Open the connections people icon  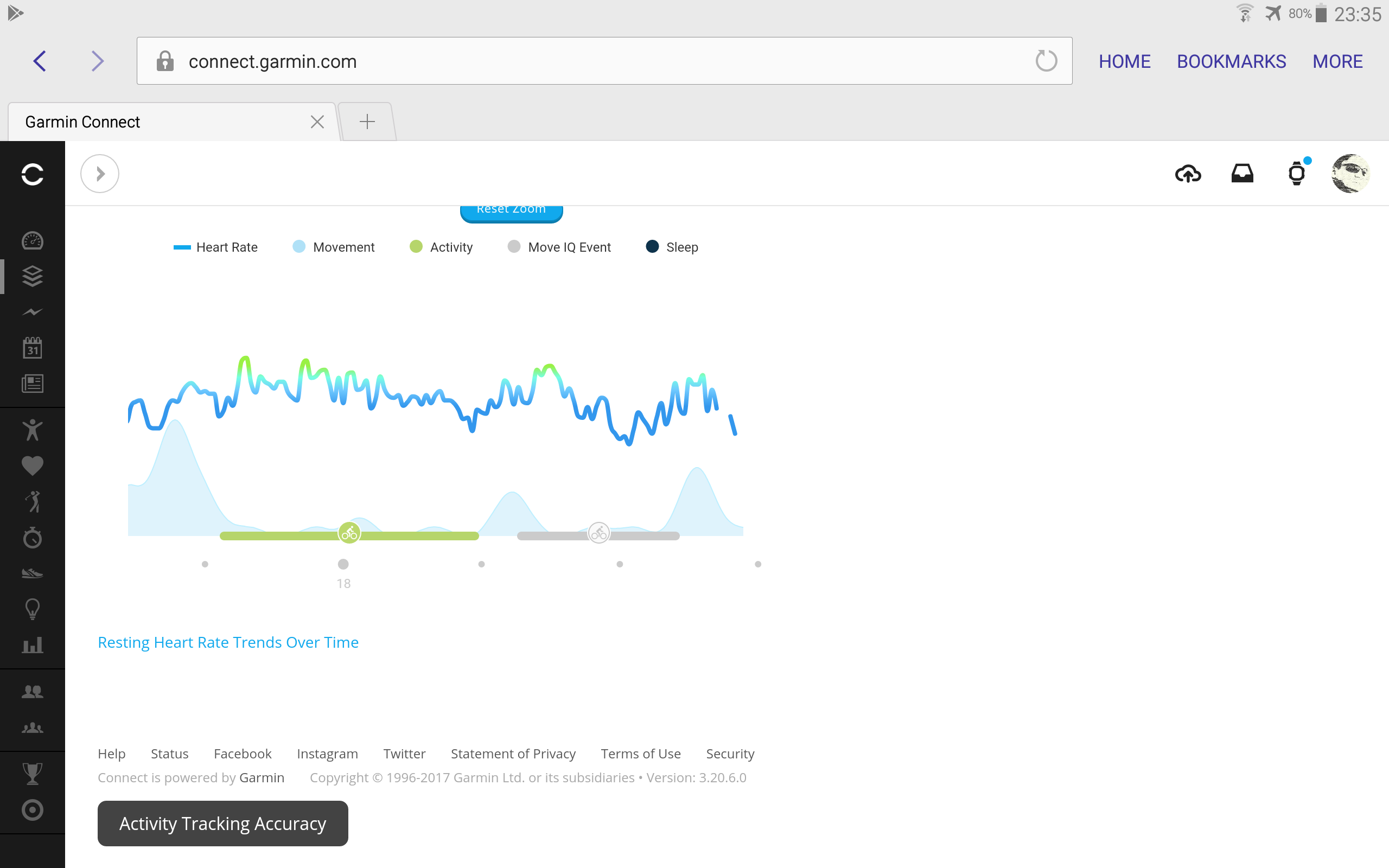[32, 692]
